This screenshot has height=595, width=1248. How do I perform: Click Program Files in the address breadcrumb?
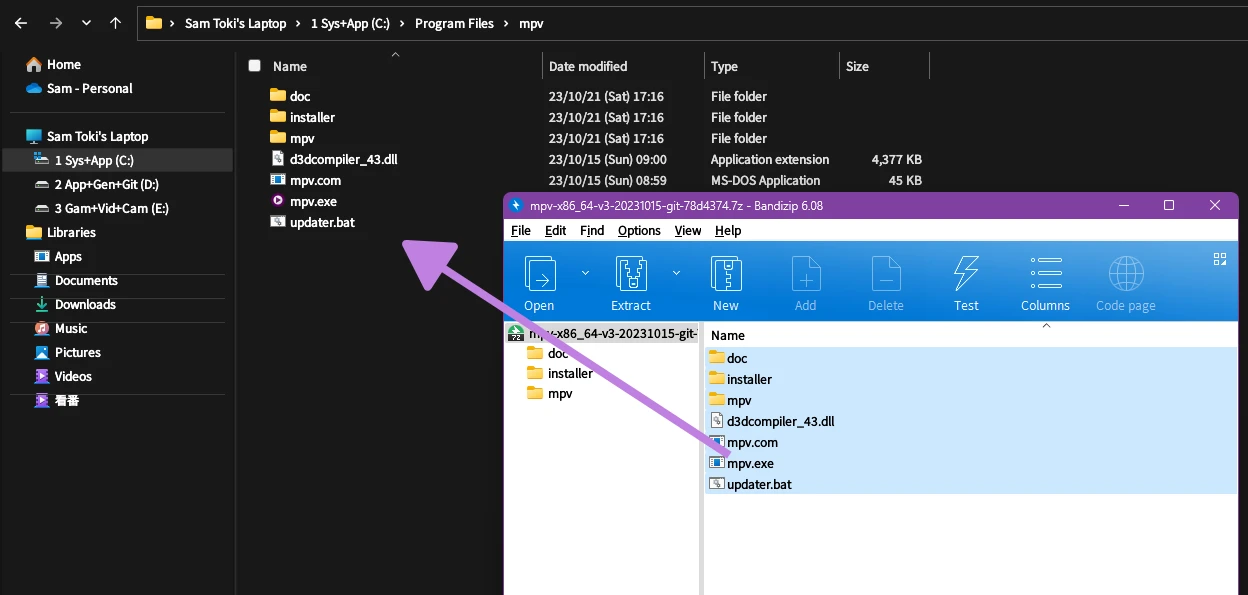(454, 23)
